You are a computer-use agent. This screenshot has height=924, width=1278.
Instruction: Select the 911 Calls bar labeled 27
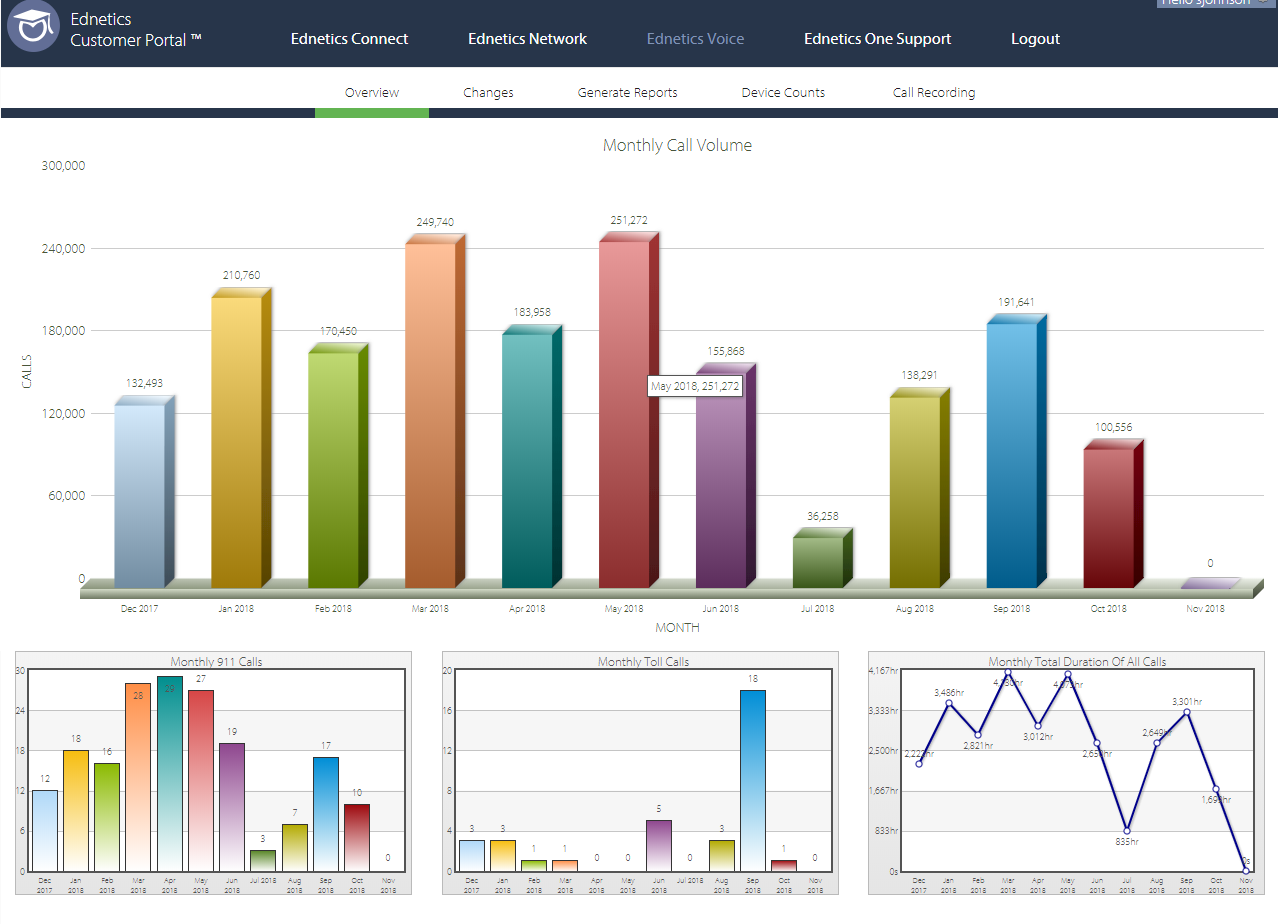[x=201, y=780]
